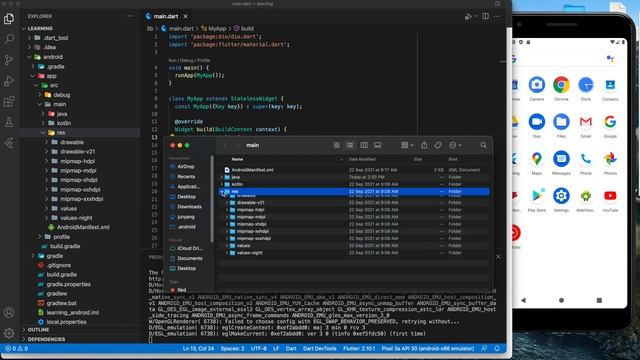Open Settings app in emulator
Viewport: 640px width, 360px height.
(x=561, y=196)
